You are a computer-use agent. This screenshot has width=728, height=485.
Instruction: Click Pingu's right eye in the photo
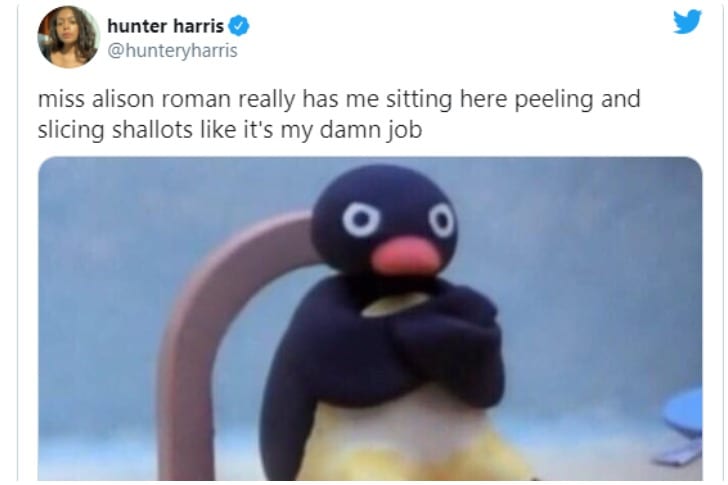pyautogui.click(x=442, y=221)
